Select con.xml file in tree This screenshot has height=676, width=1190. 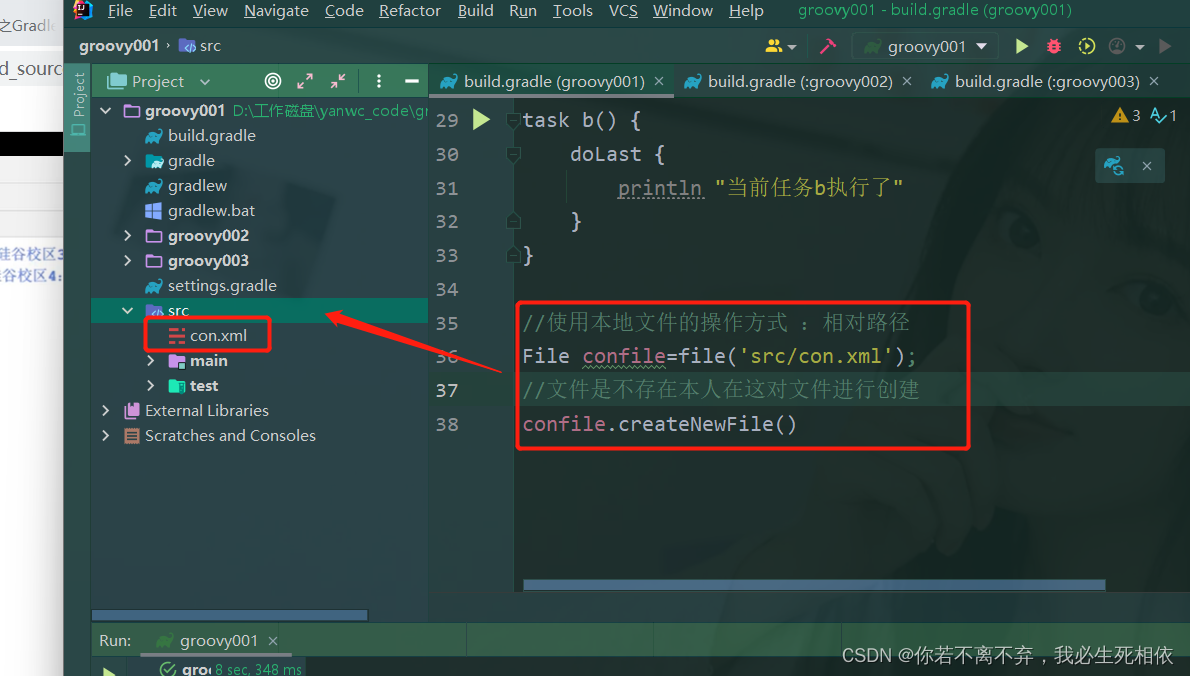click(208, 335)
